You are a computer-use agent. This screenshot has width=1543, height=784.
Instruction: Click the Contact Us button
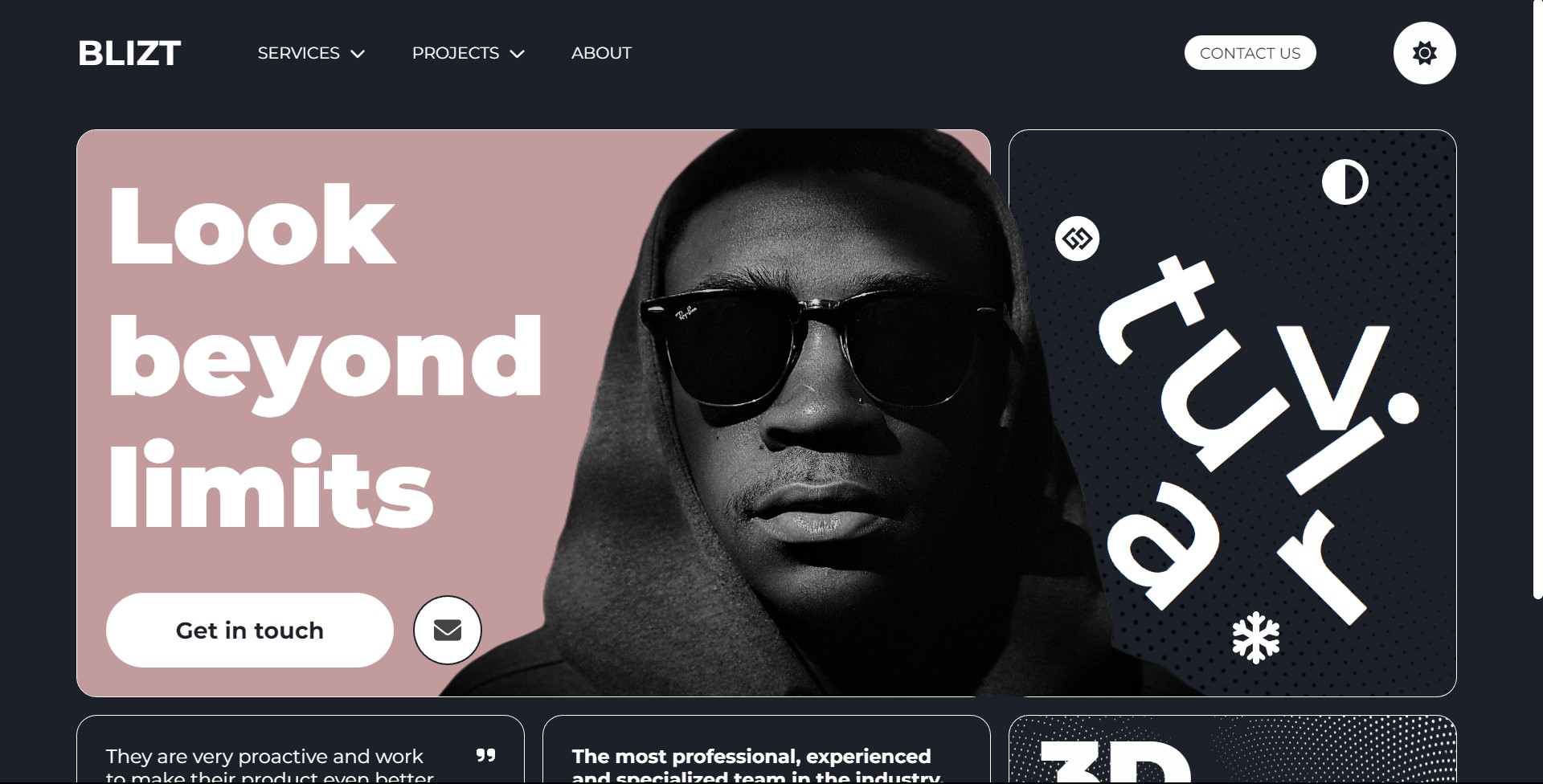point(1250,53)
